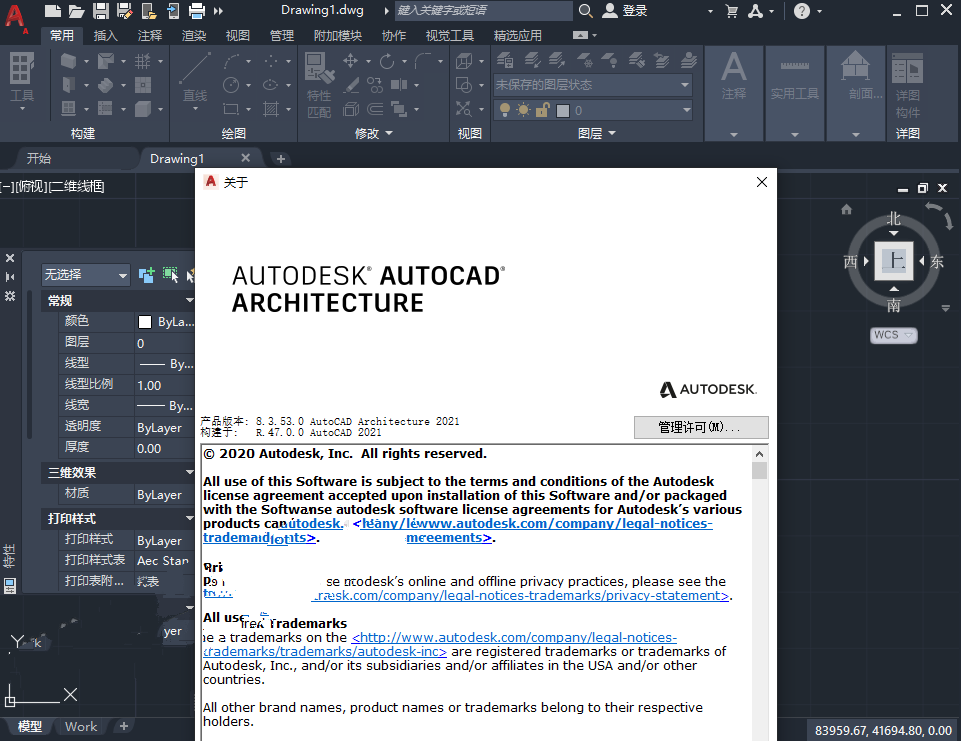Viewport: 961px width, 741px height.
Task: Click the Wall tool in the 构建 panel
Action: coord(69,61)
